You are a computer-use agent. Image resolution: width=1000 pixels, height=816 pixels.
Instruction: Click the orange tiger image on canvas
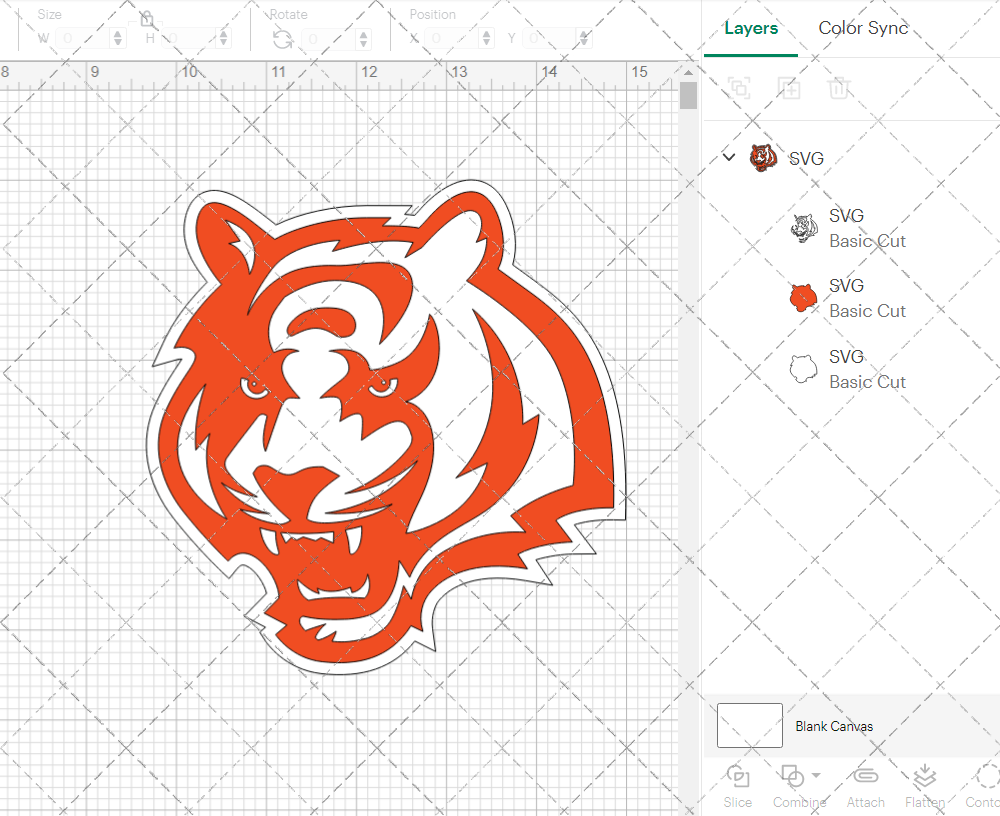click(x=387, y=427)
